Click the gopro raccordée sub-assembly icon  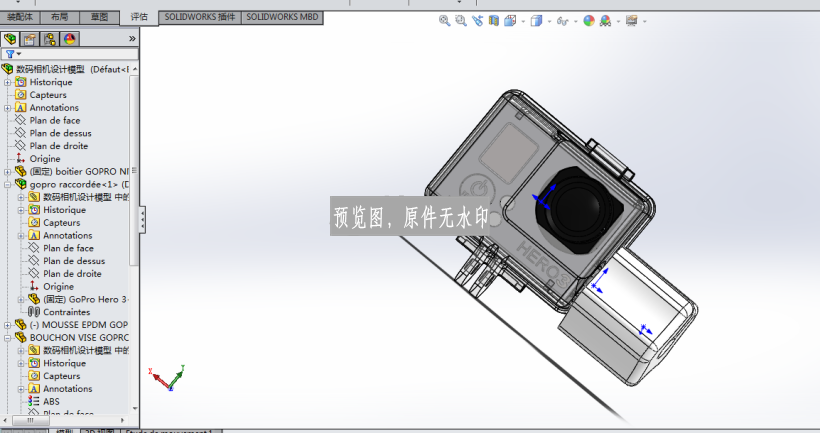click(x=21, y=184)
